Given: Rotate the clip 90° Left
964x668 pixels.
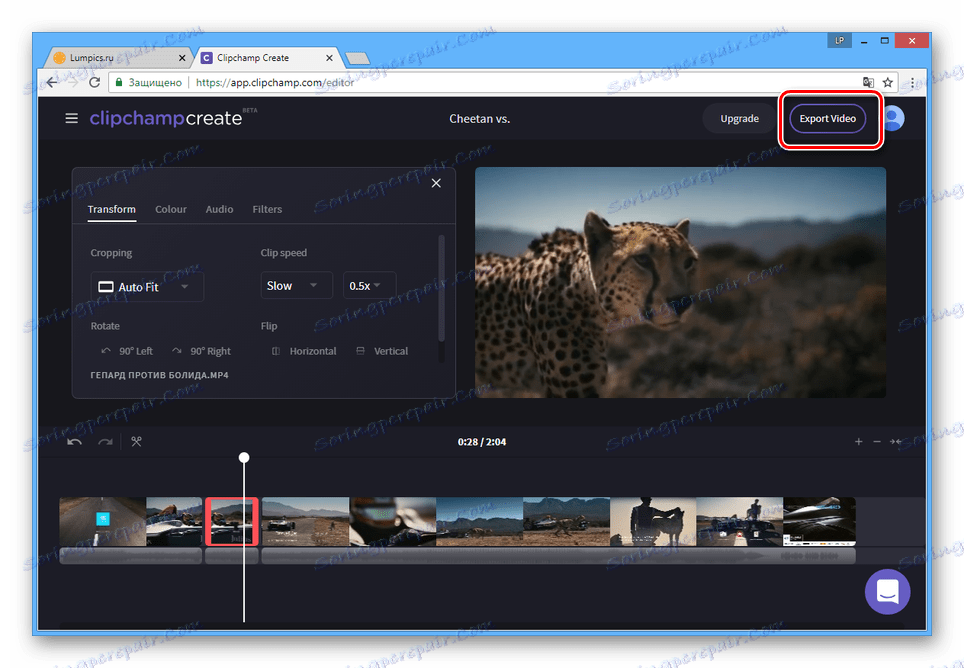Looking at the screenshot, I should [x=127, y=351].
